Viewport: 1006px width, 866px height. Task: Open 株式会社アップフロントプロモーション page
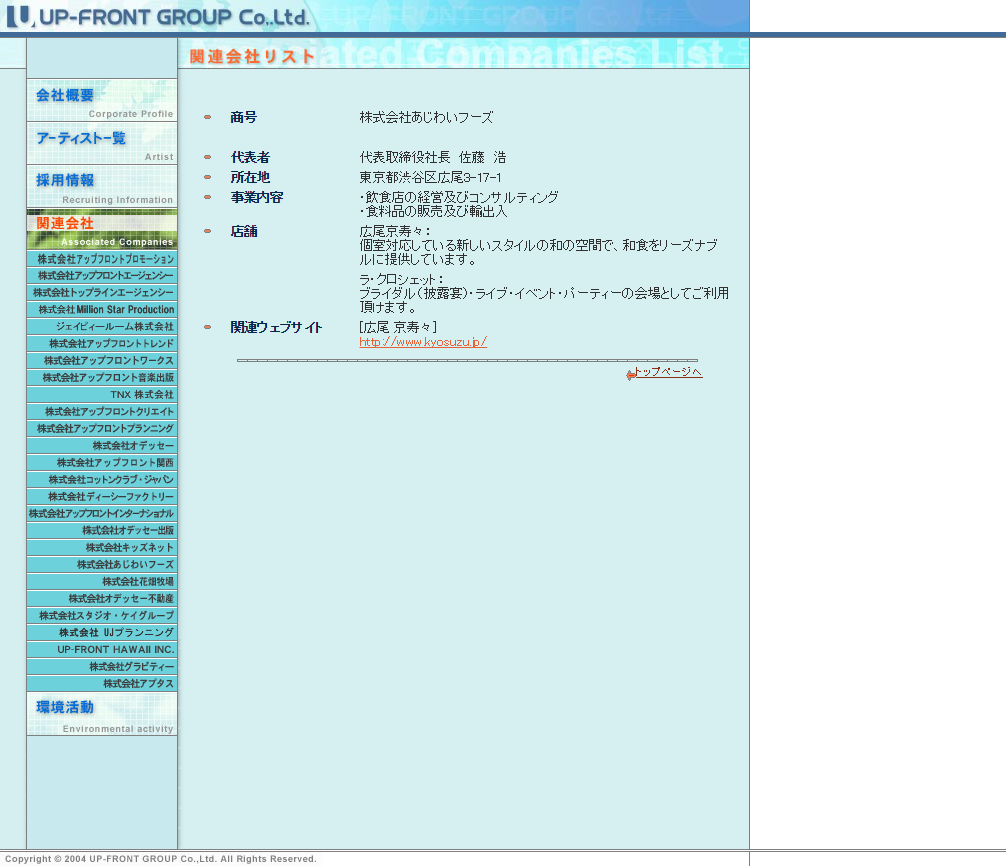102,259
